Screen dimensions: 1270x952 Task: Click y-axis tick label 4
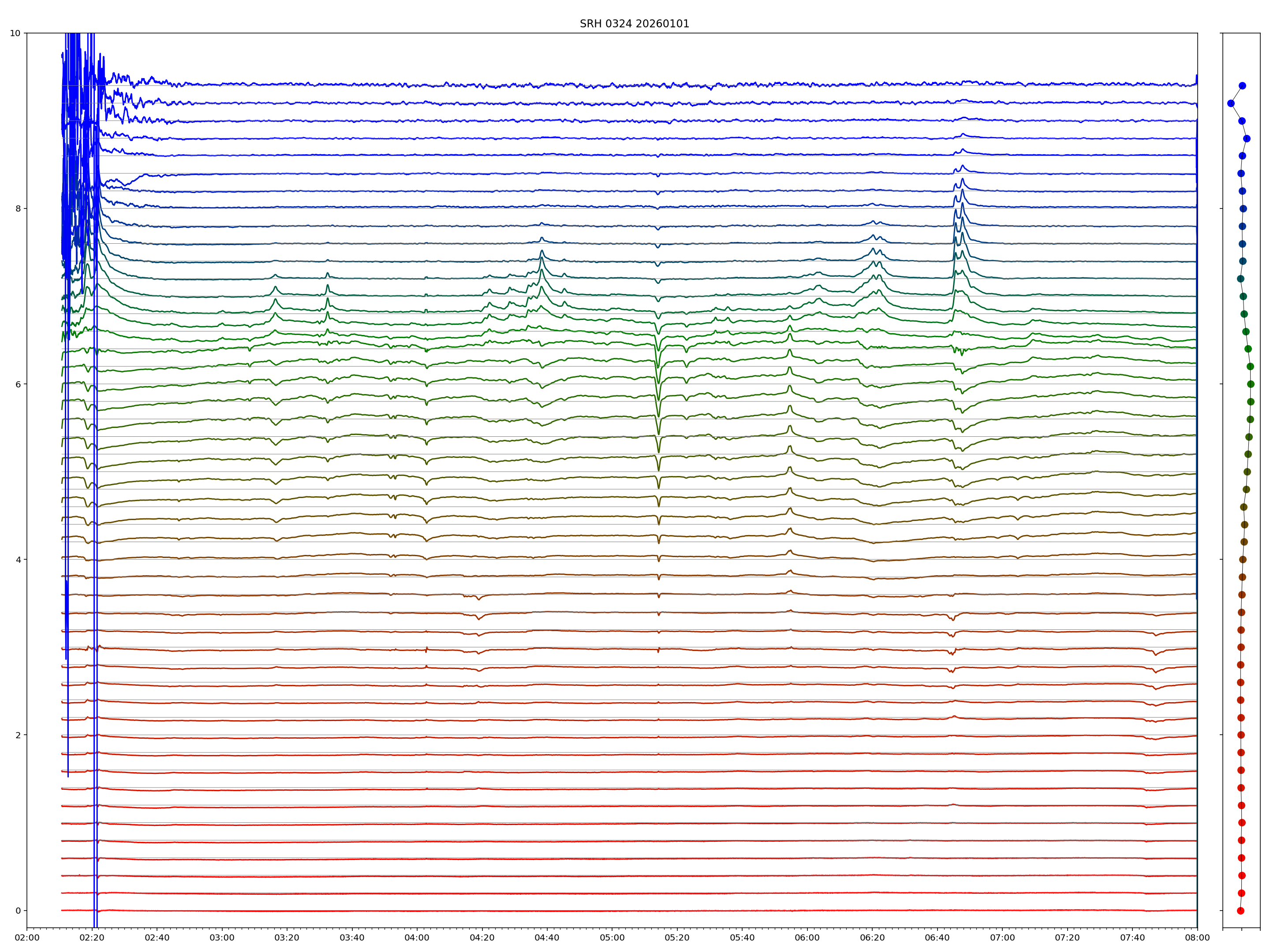click(18, 559)
